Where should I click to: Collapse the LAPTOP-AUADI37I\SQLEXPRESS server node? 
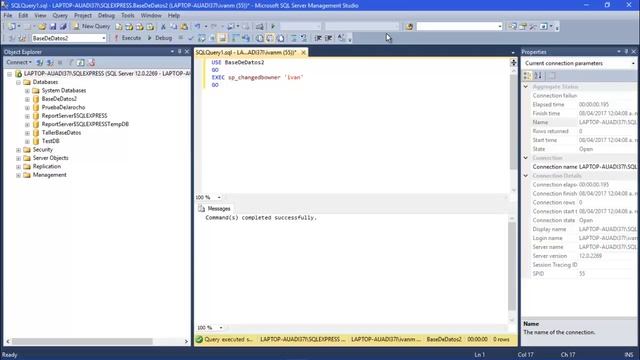click(9, 74)
